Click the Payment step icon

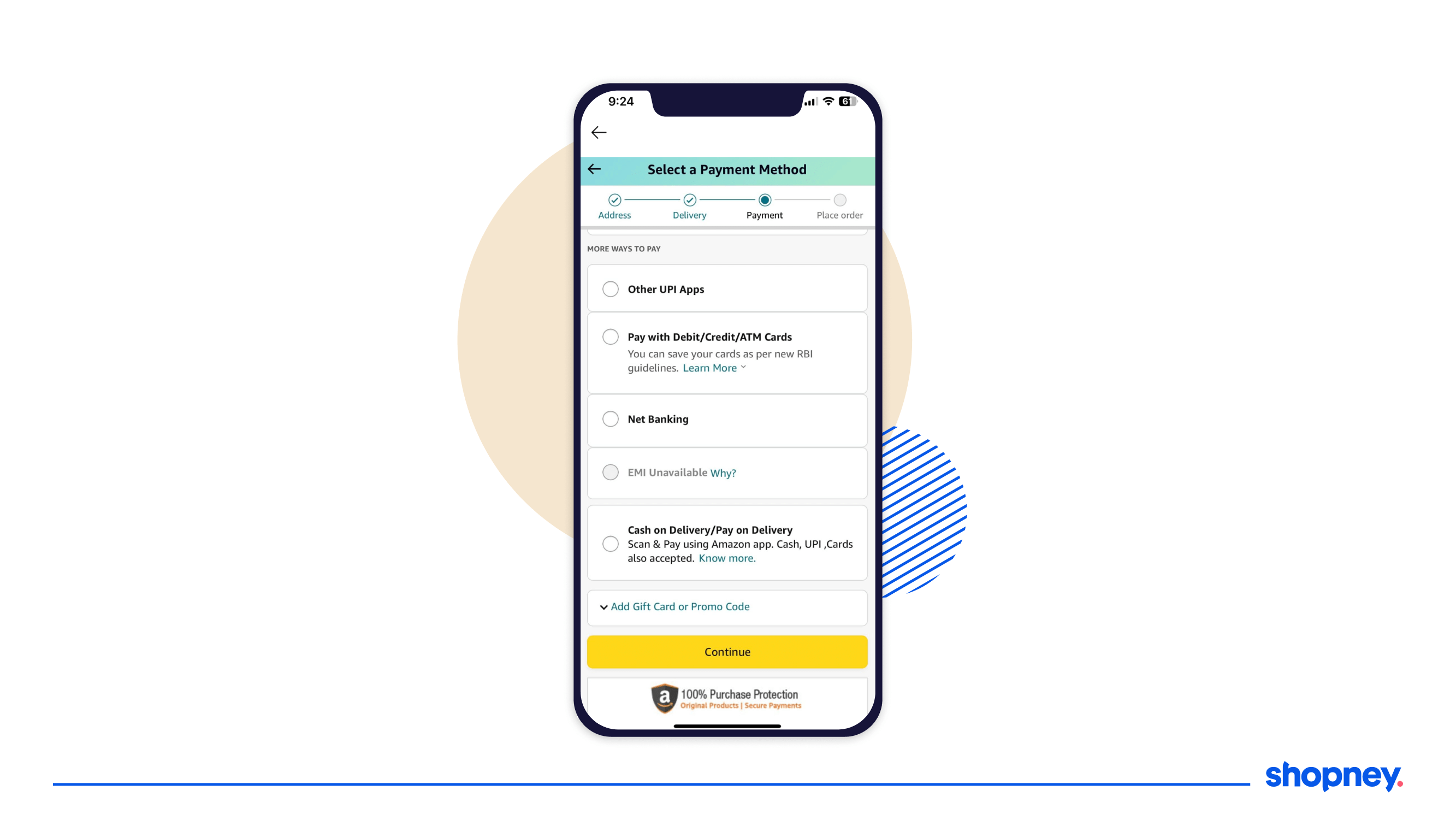pos(765,199)
